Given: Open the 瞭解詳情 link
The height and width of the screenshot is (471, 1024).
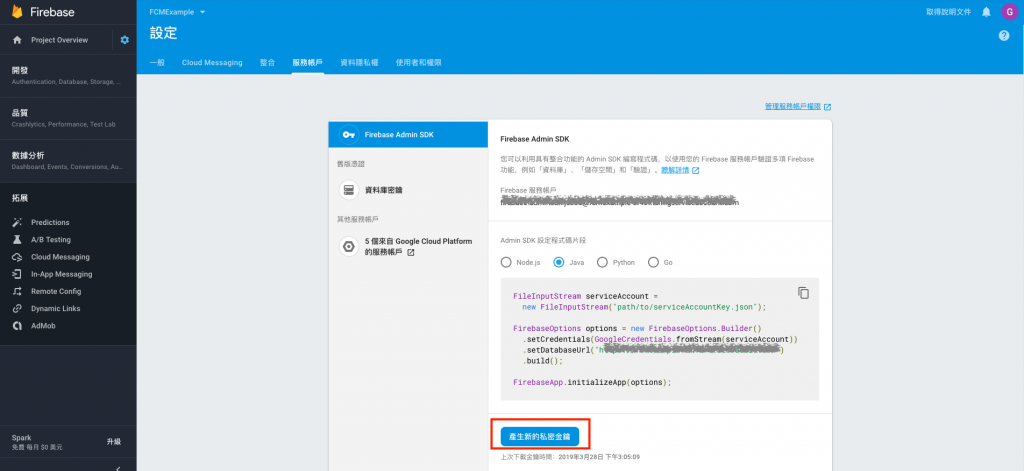Looking at the screenshot, I should [675, 171].
